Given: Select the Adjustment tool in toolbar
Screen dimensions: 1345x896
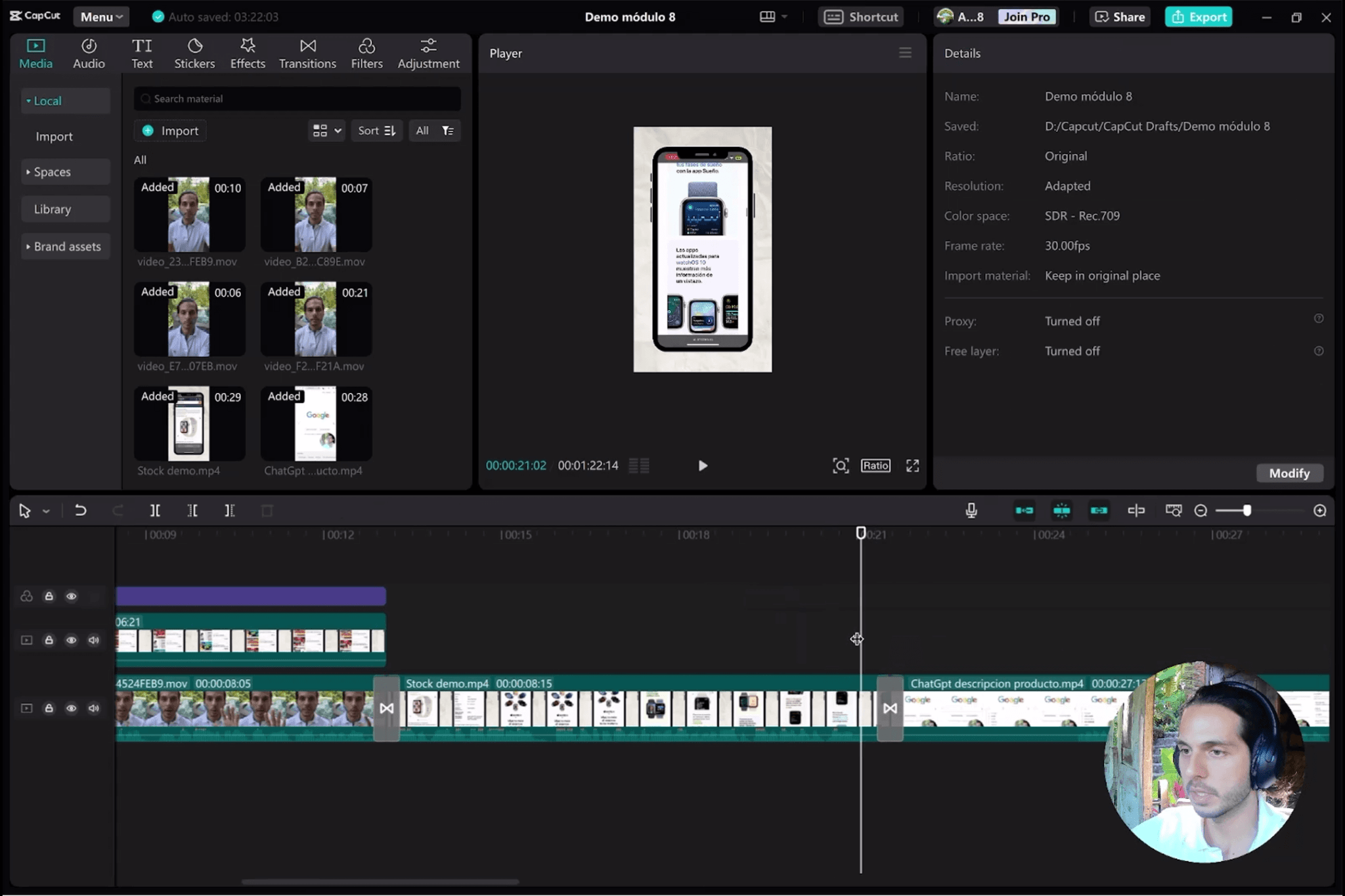Looking at the screenshot, I should pyautogui.click(x=428, y=52).
